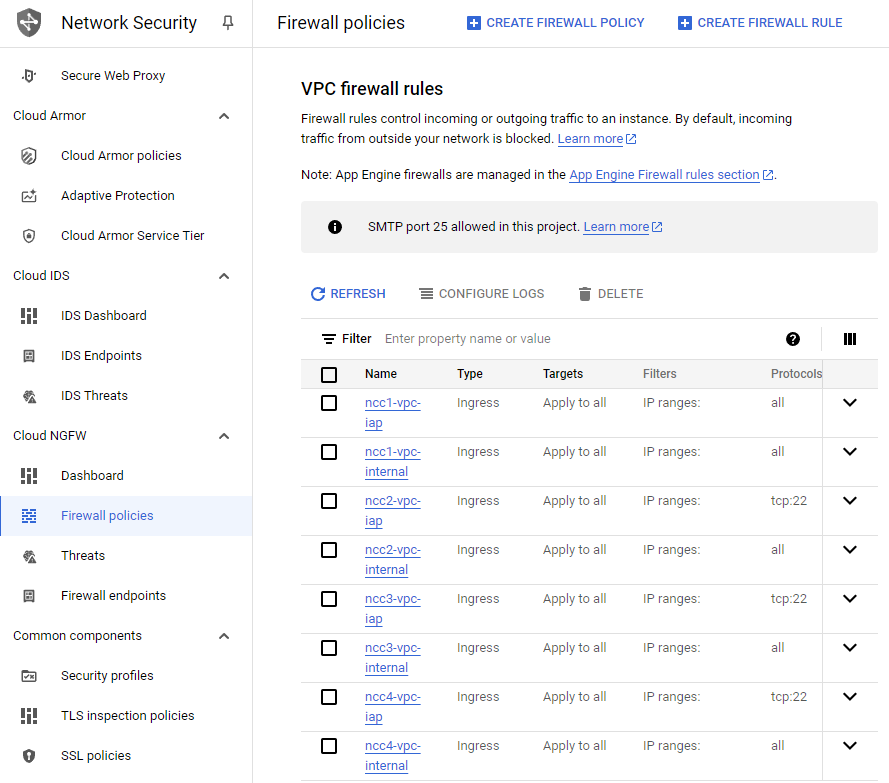Click the Cloud Armor Service Tier icon
889x783 pixels.
point(29,235)
